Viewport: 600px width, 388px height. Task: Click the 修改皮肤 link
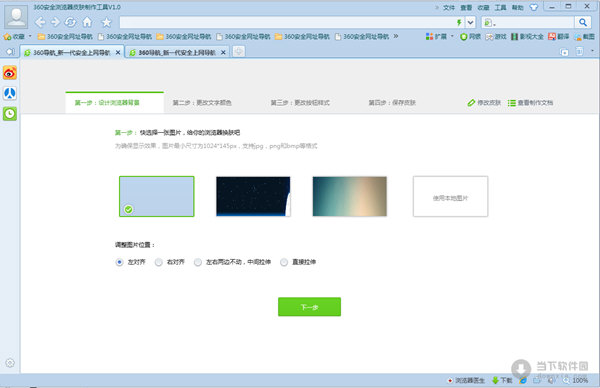[484, 103]
